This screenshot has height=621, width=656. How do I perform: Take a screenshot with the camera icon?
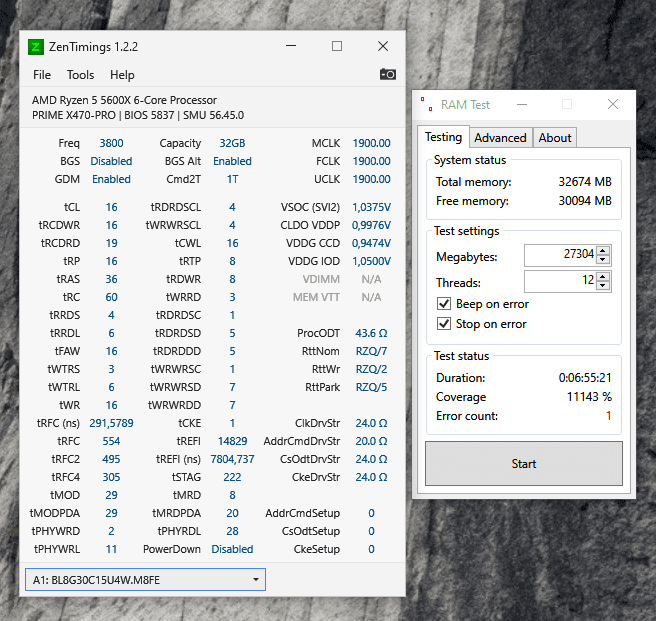[387, 74]
